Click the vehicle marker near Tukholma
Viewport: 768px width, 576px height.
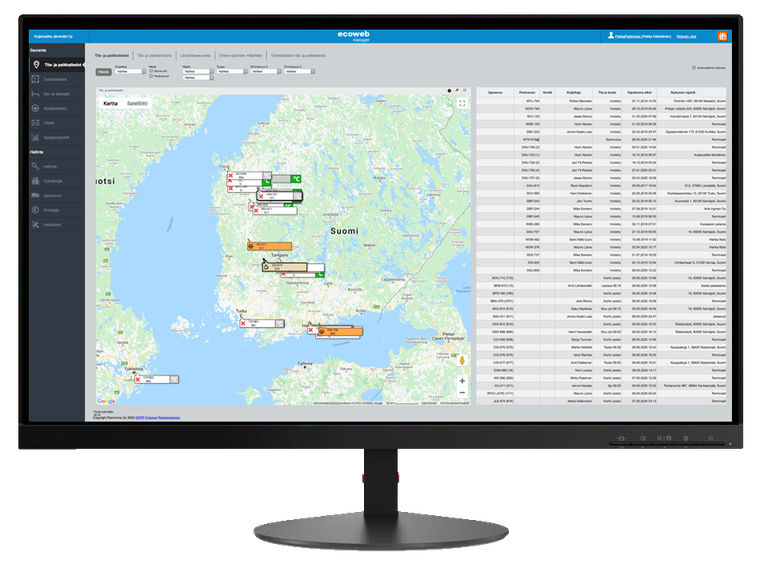coord(156,380)
